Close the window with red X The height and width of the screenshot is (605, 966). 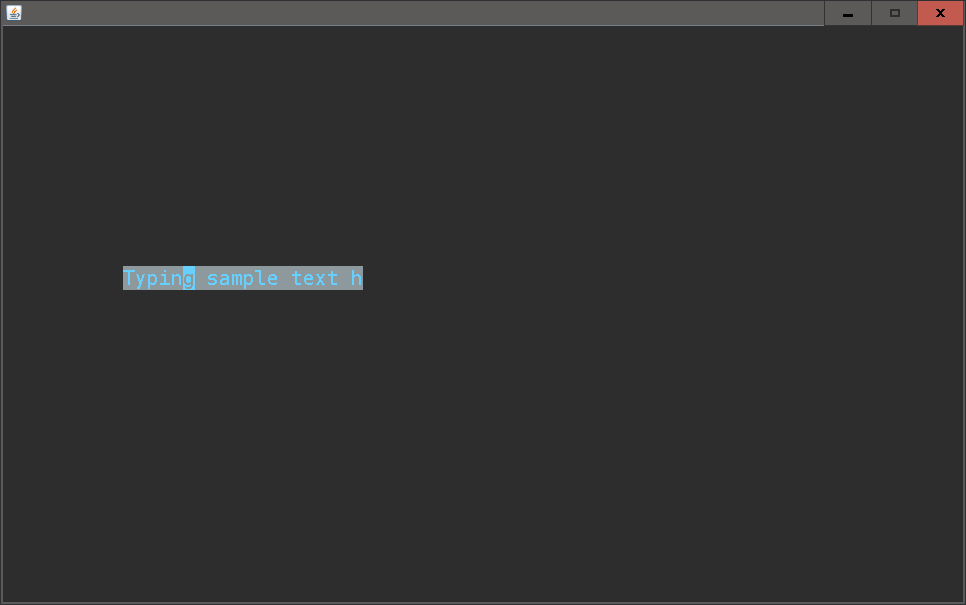coord(940,13)
